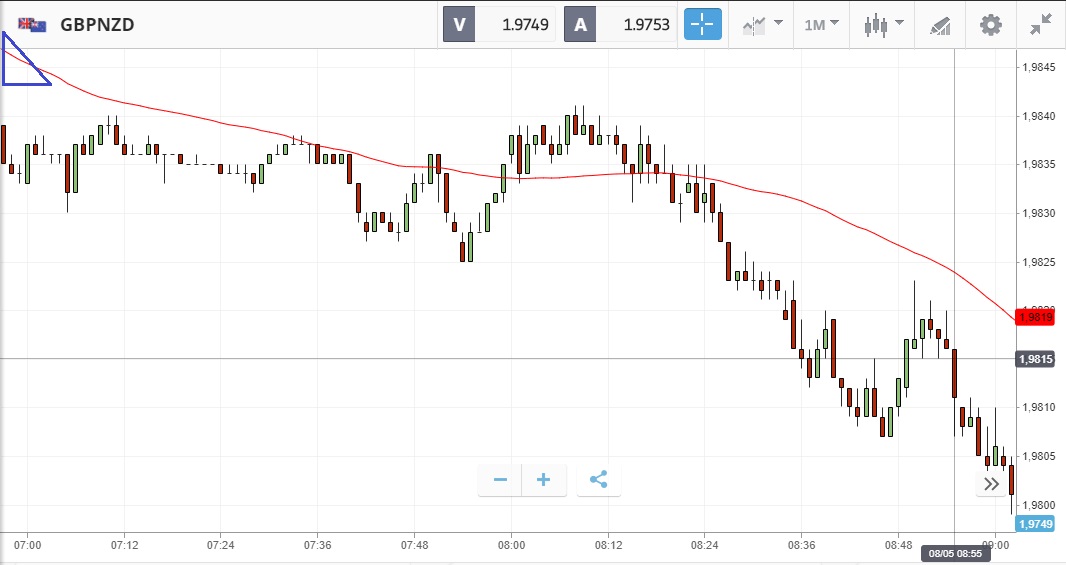This screenshot has height=565, width=1066.
Task: Click the current price label 1,9749
Action: (x=1034, y=524)
